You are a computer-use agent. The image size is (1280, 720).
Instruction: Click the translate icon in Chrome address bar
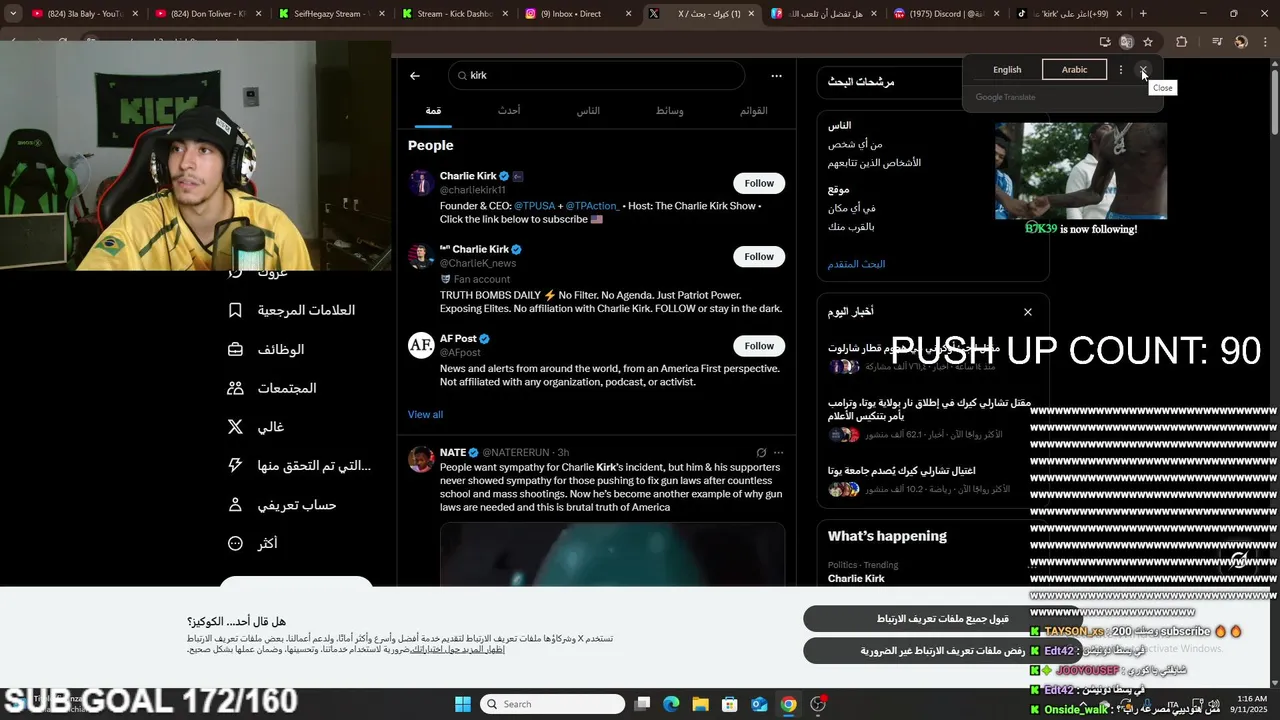(1126, 42)
